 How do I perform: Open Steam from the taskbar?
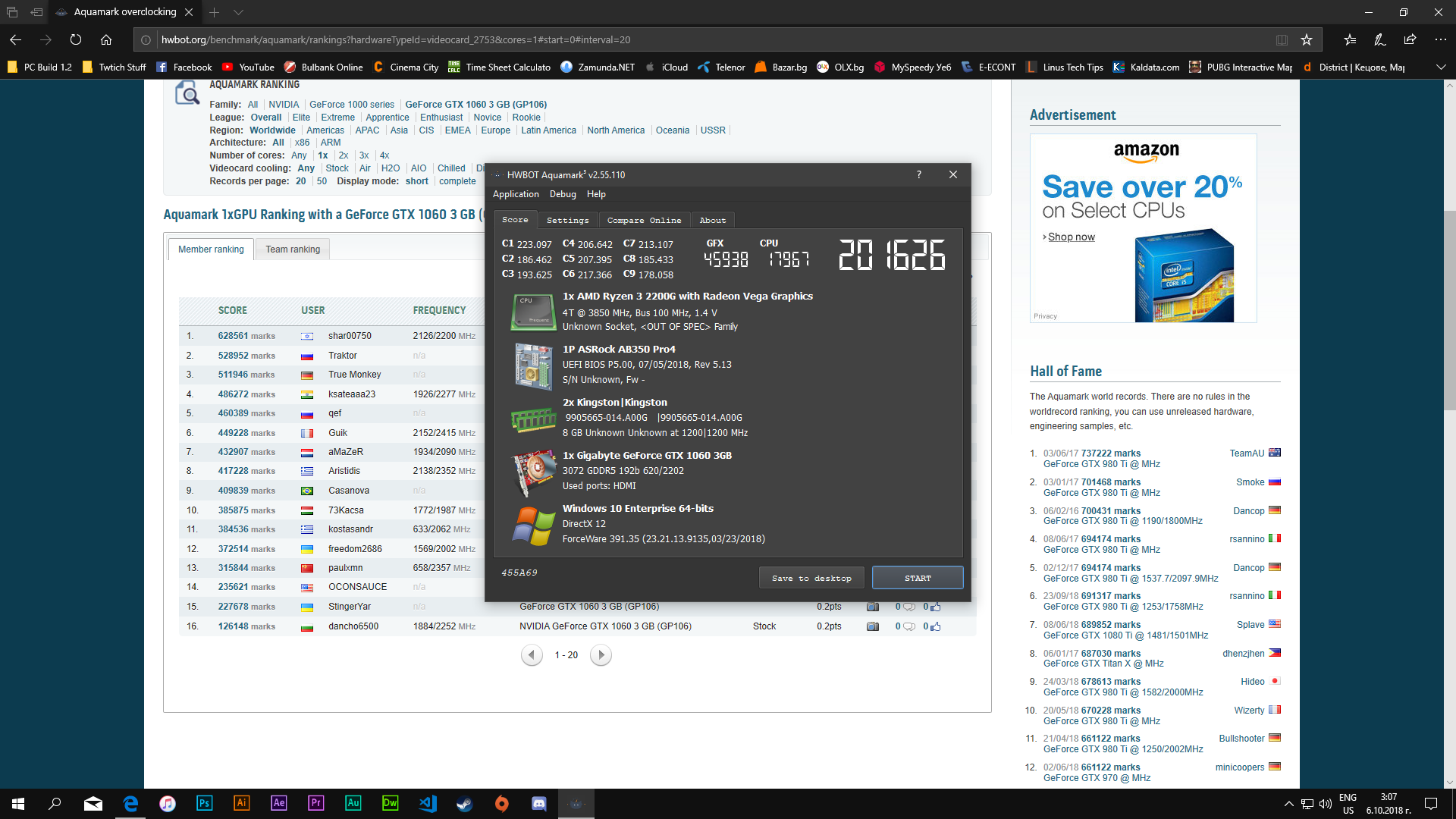pyautogui.click(x=465, y=803)
